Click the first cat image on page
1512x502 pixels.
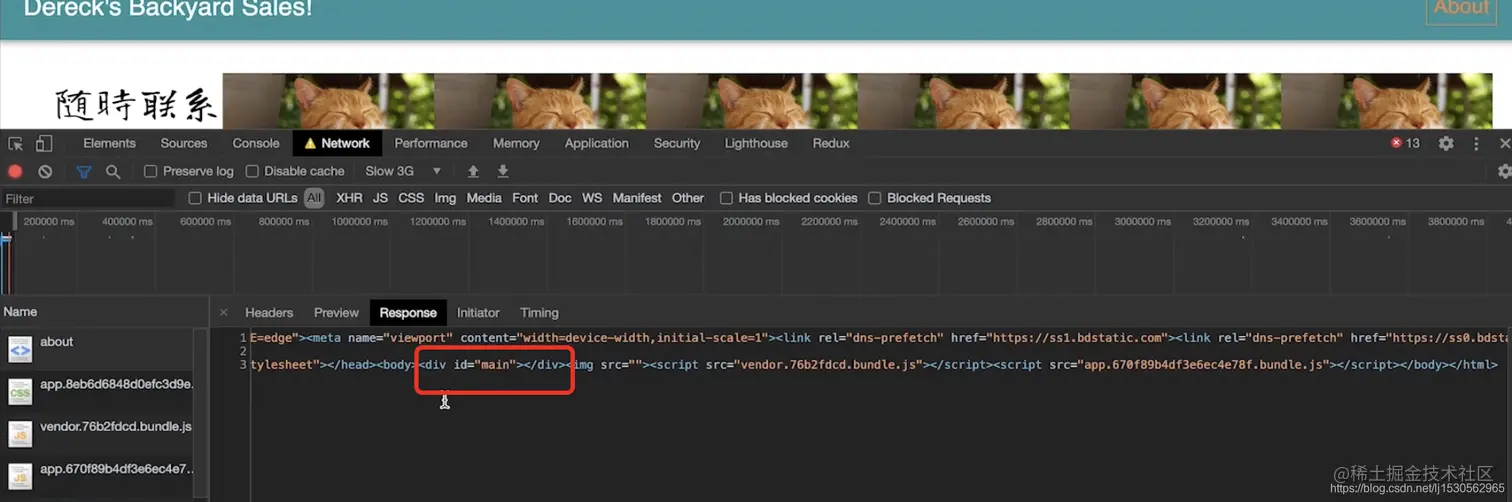tap(328, 100)
